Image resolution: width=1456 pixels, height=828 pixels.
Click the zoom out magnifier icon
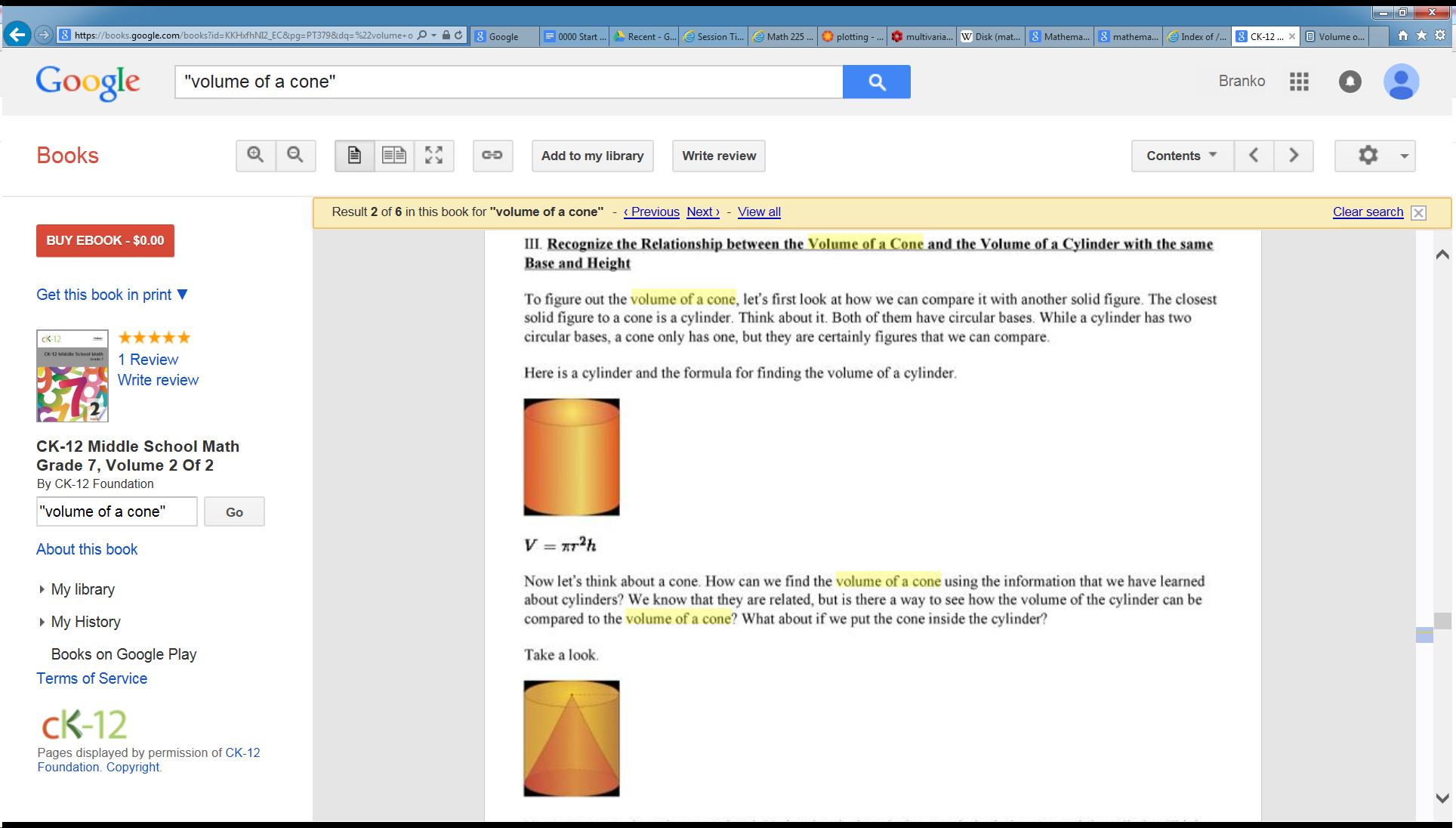point(295,156)
